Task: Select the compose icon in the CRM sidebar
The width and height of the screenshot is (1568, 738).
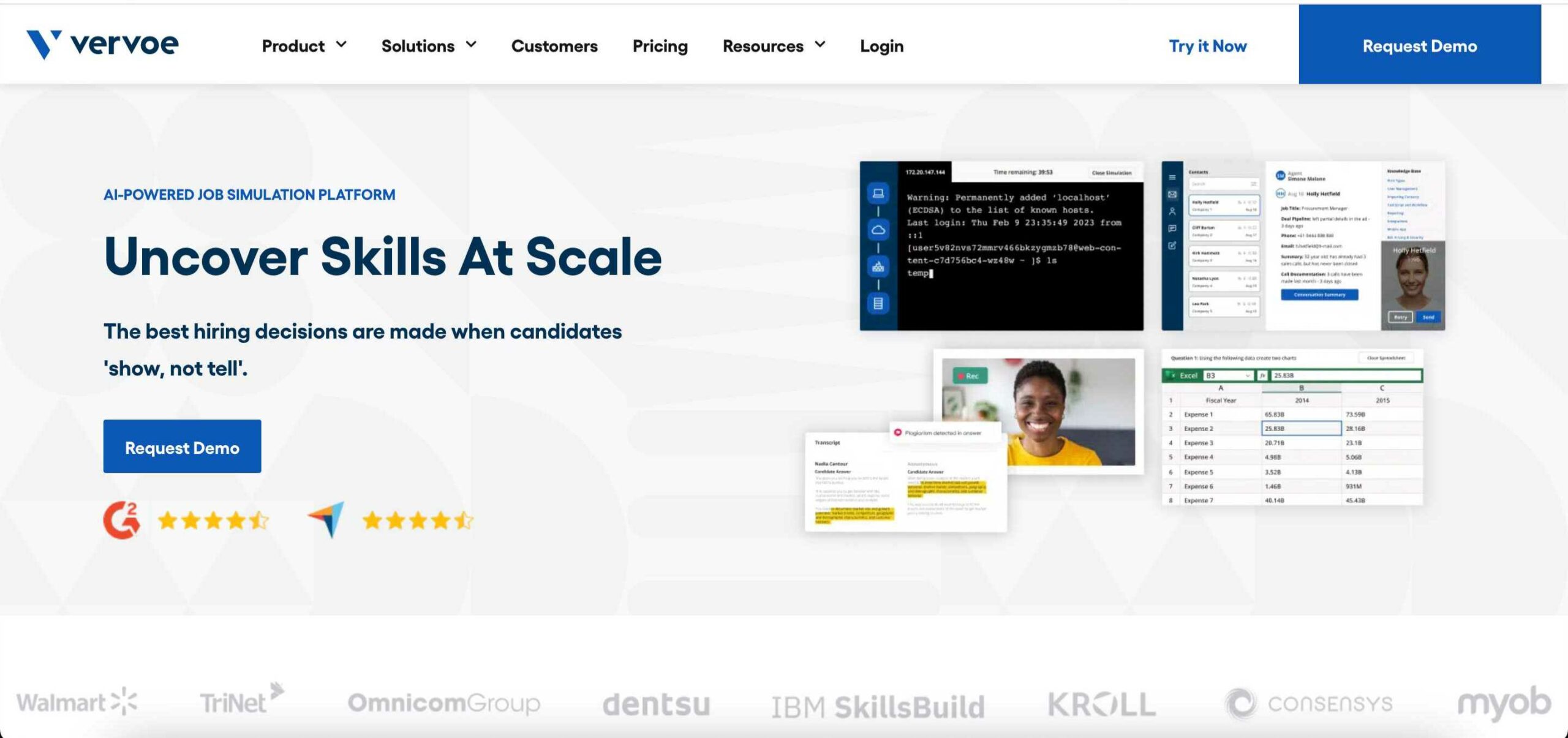Action: (1172, 244)
